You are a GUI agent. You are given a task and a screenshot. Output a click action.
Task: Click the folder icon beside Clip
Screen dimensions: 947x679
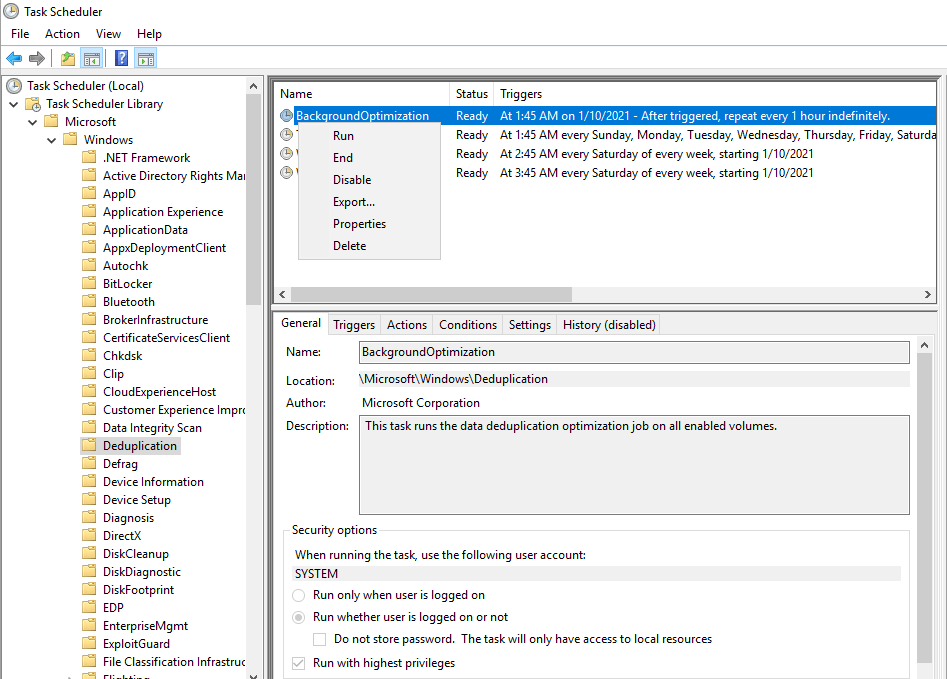(x=89, y=373)
